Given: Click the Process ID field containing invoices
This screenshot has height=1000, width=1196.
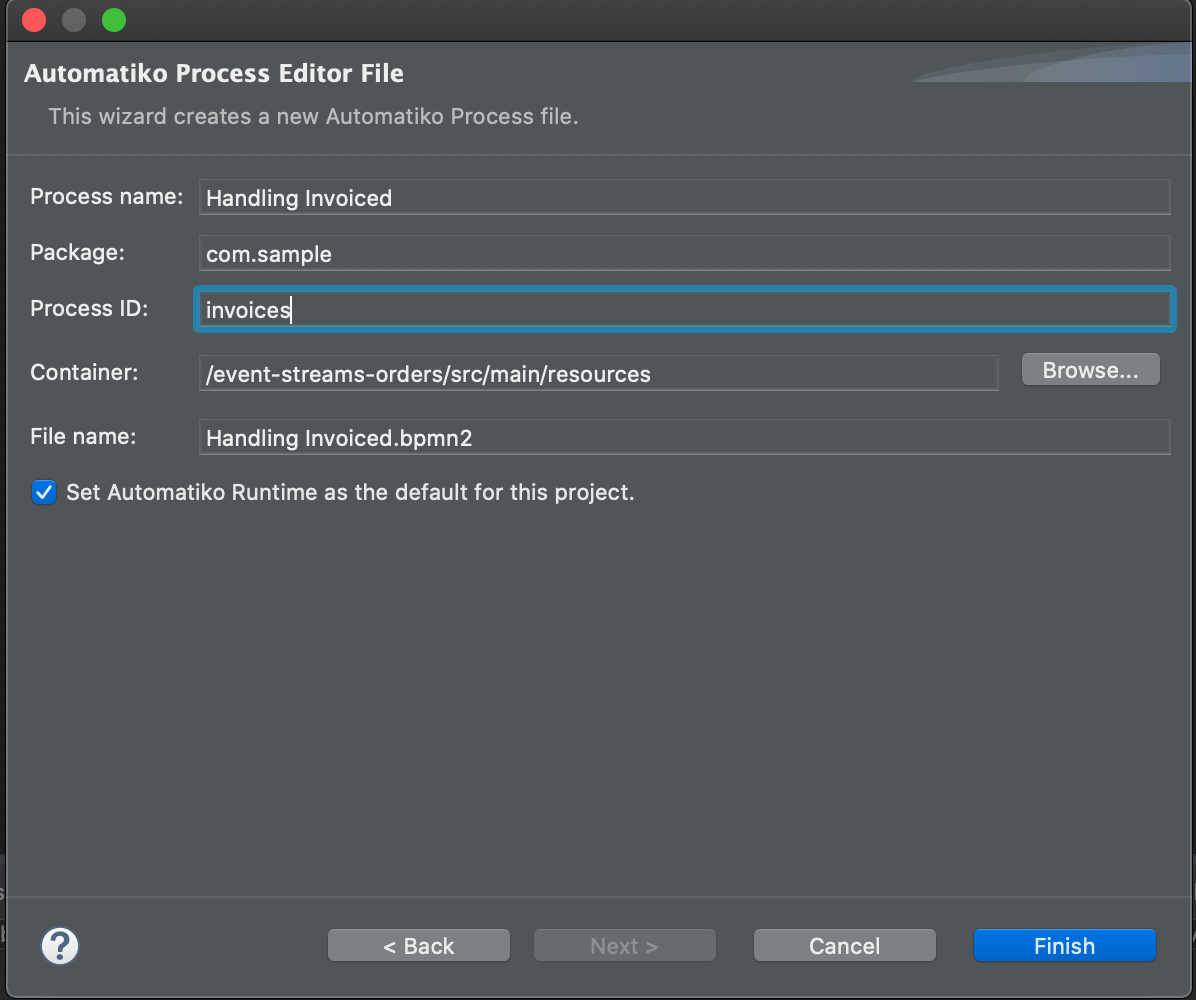Looking at the screenshot, I should [684, 310].
